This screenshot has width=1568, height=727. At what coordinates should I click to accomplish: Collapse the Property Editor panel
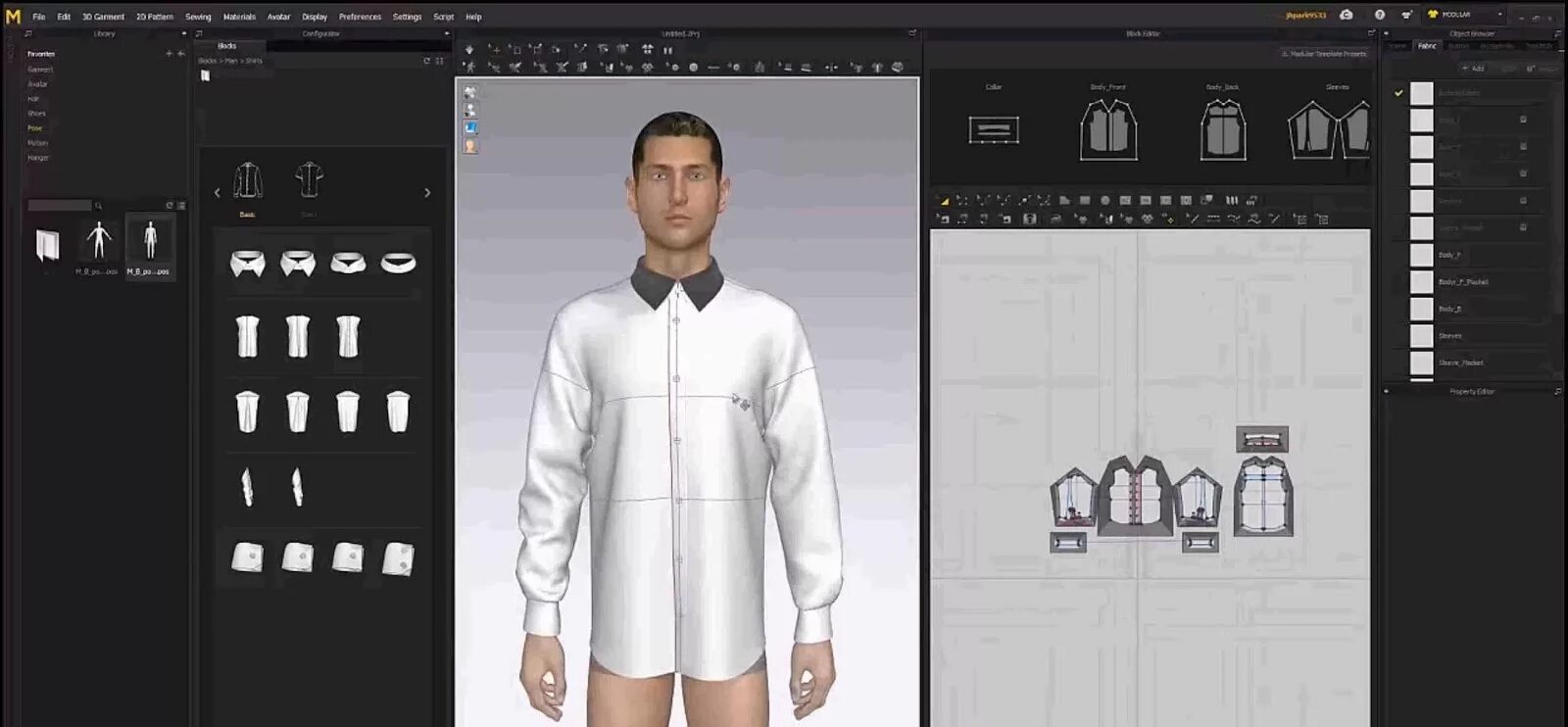pos(1387,391)
